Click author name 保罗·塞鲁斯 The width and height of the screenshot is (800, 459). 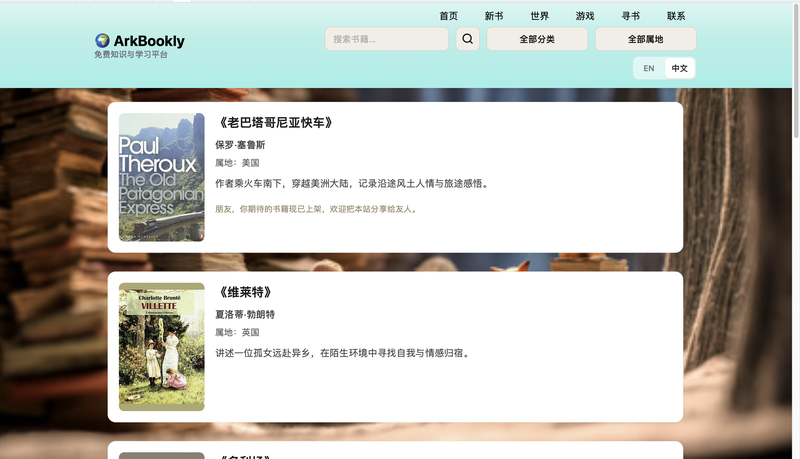click(240, 145)
